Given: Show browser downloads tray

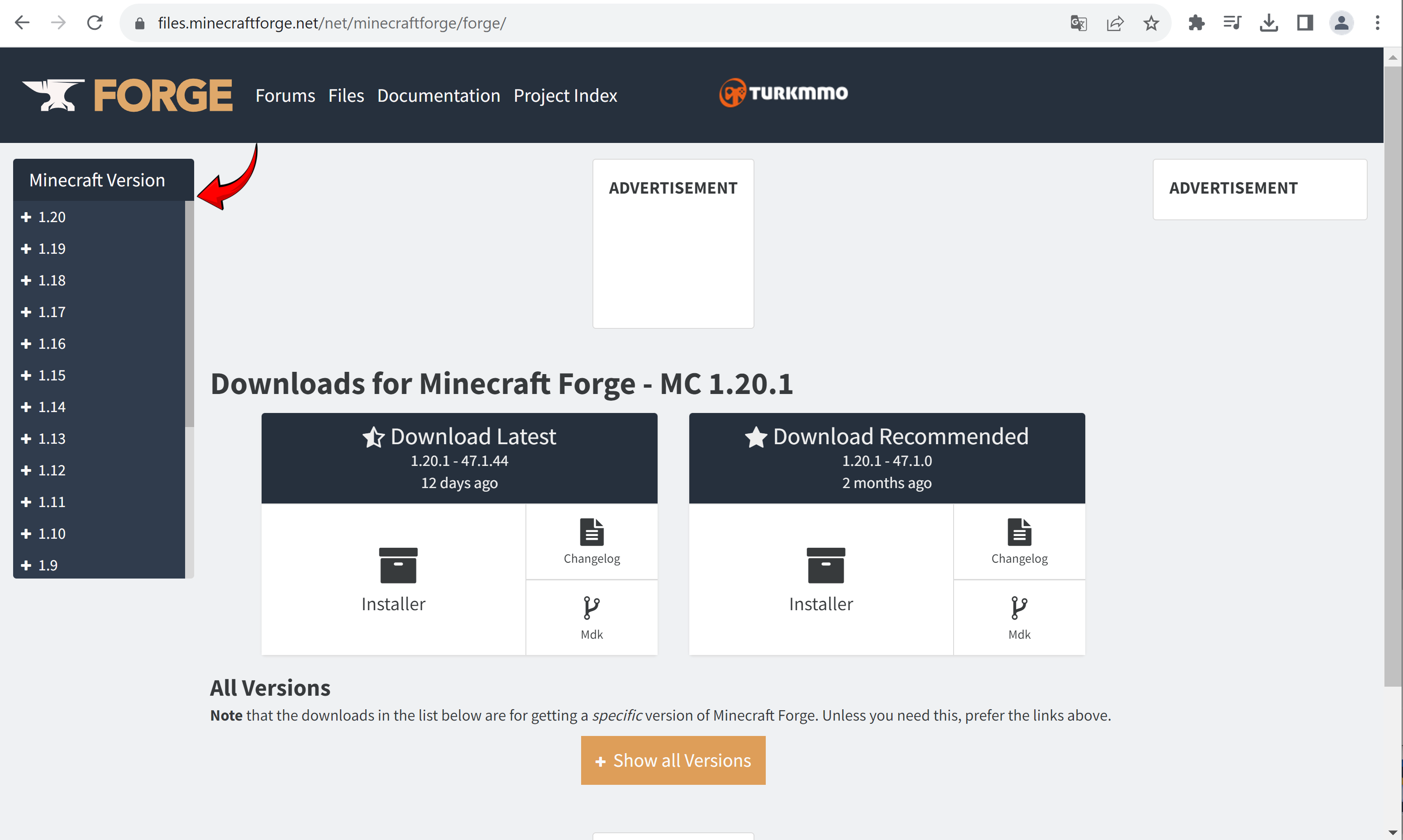Looking at the screenshot, I should (1269, 23).
